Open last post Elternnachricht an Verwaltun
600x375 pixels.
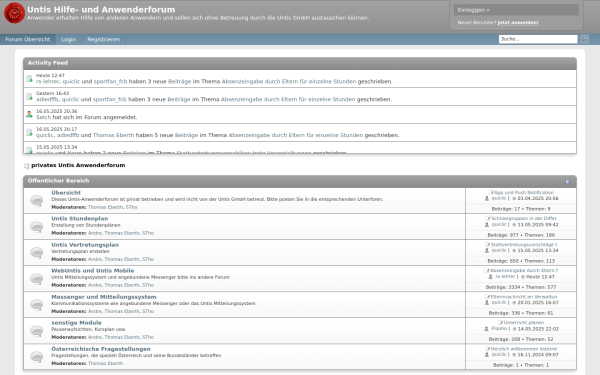(524, 297)
